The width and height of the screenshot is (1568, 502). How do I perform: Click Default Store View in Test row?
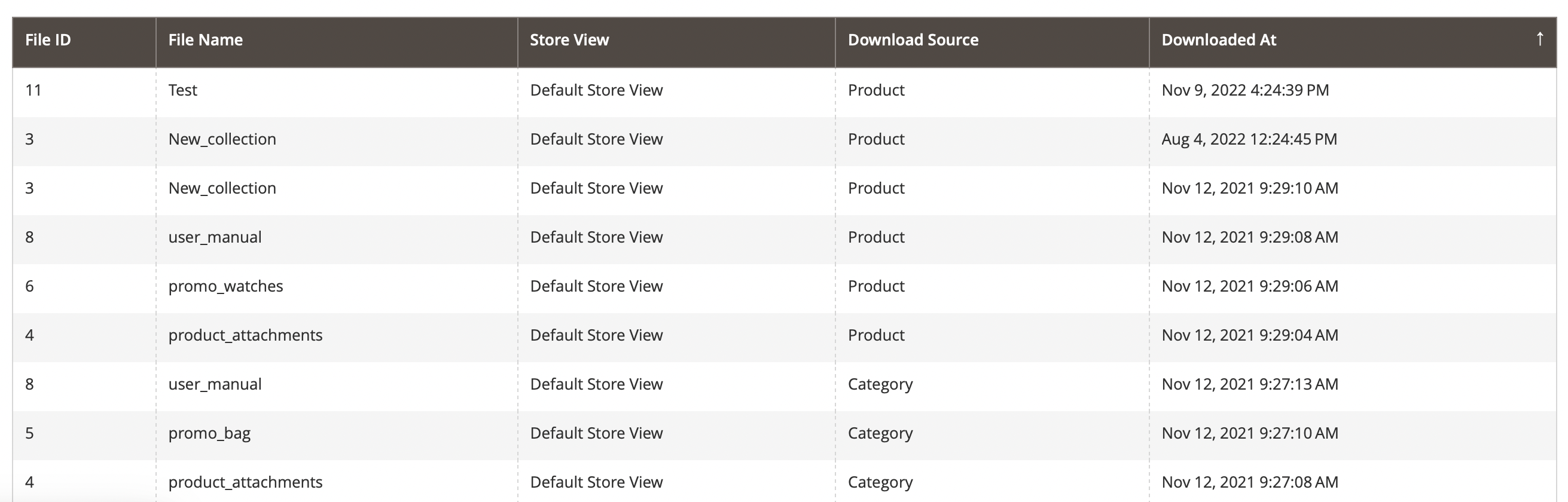596,90
